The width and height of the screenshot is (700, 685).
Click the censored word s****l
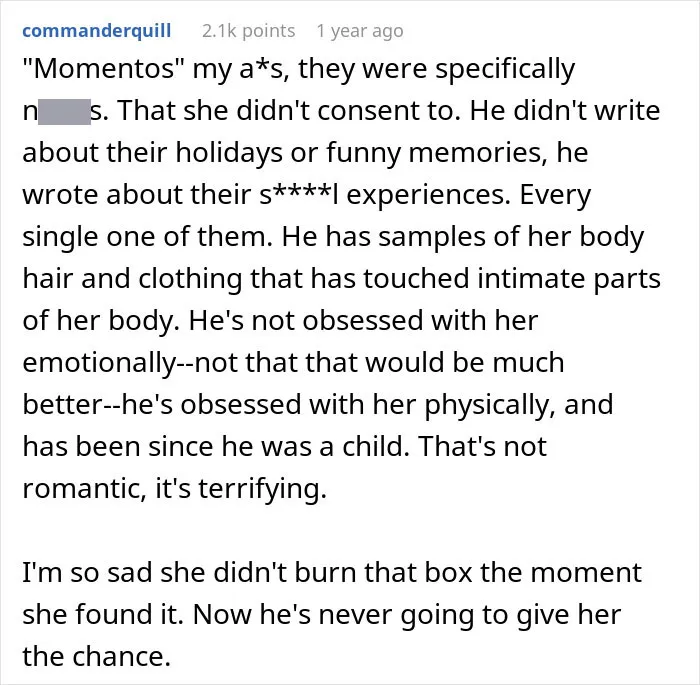[298, 195]
